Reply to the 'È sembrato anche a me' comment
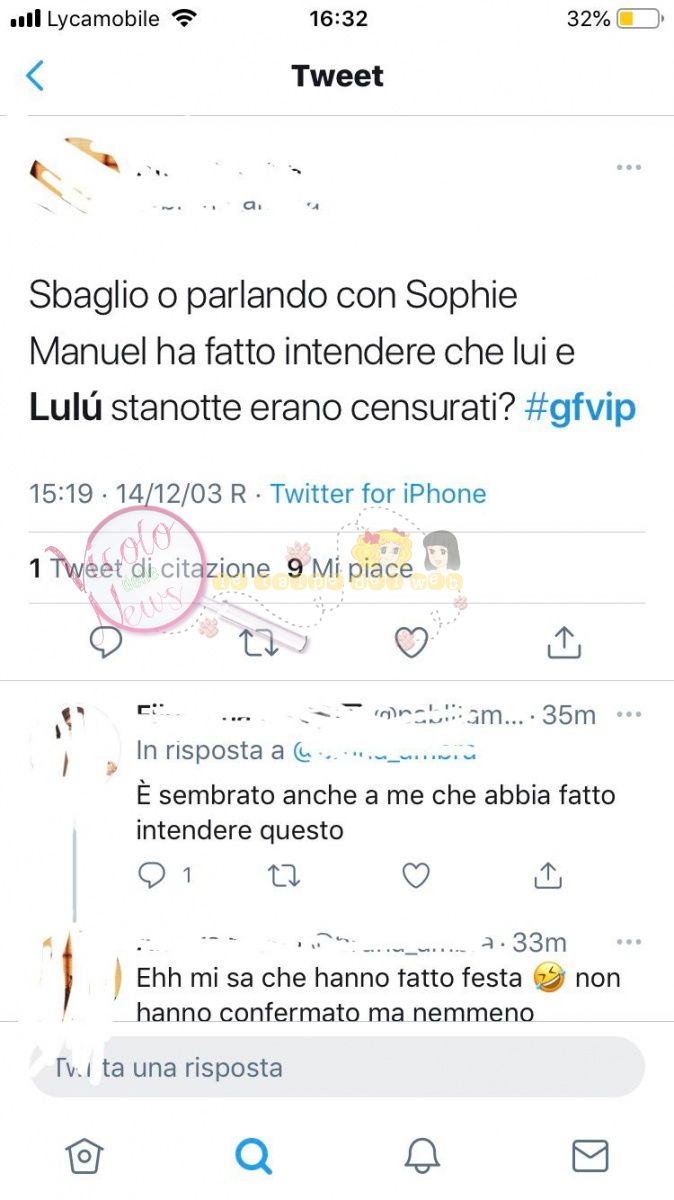Viewport: 674px width, 1200px height. click(151, 876)
